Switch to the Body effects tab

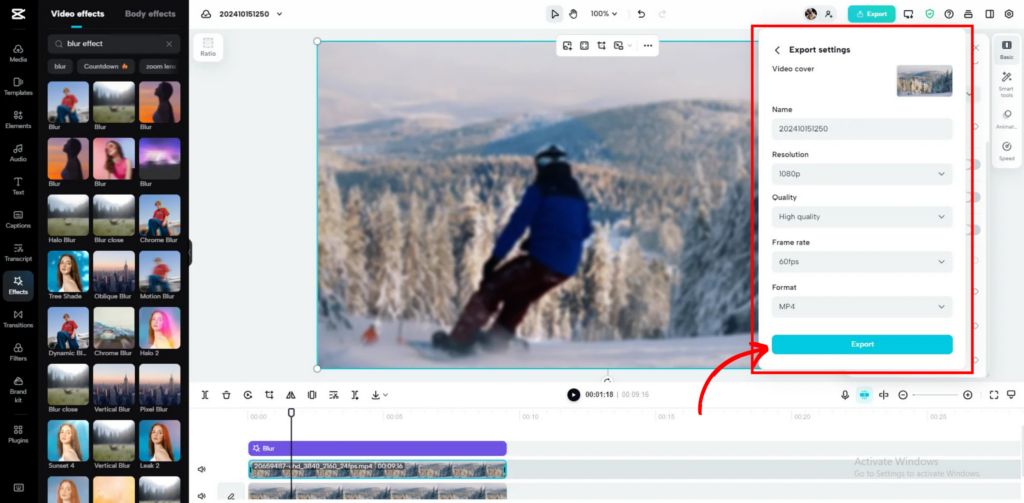point(150,14)
